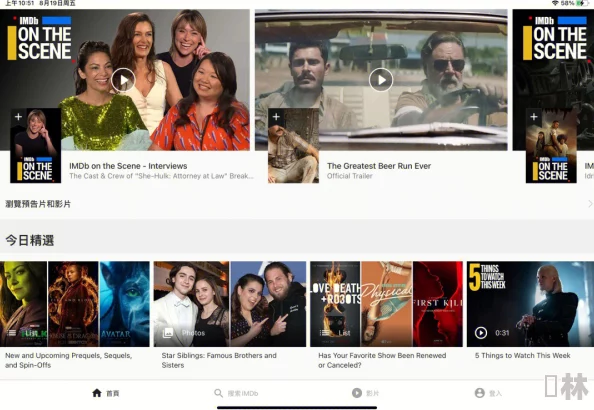Tap the battery status icon
Image resolution: width=594 pixels, height=410 pixels.
pos(581,3)
